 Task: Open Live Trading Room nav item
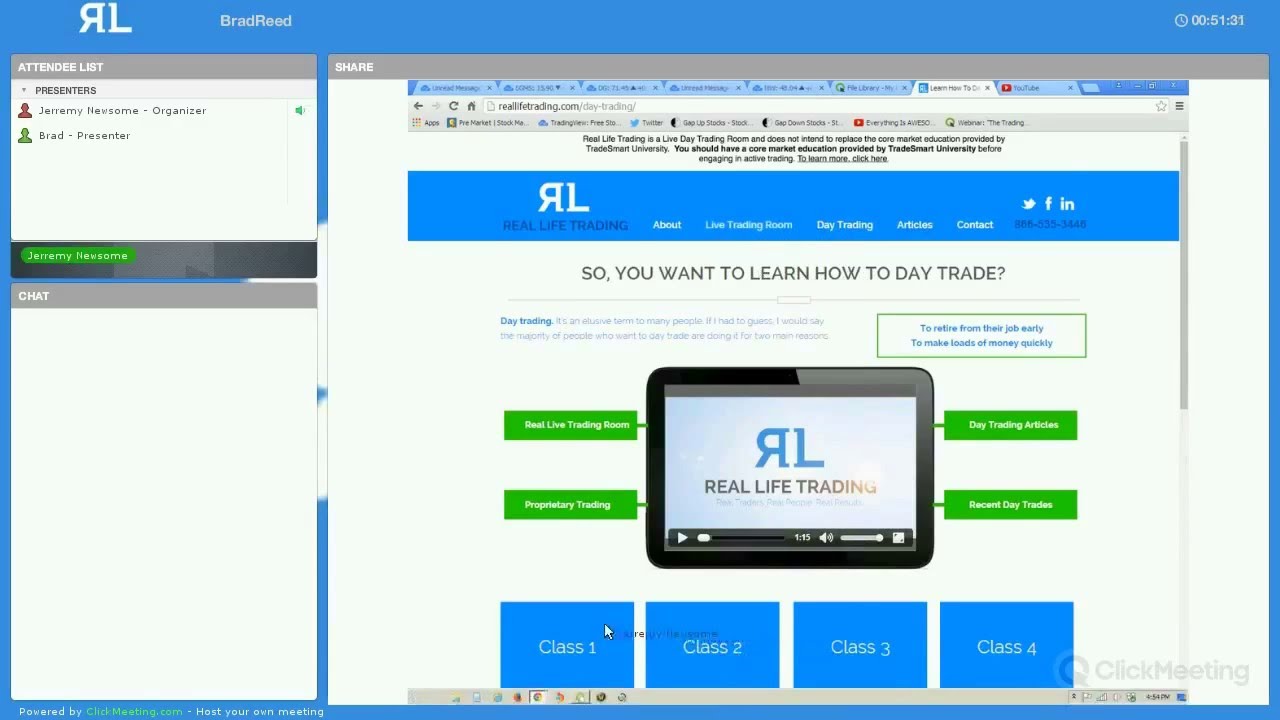coord(748,225)
